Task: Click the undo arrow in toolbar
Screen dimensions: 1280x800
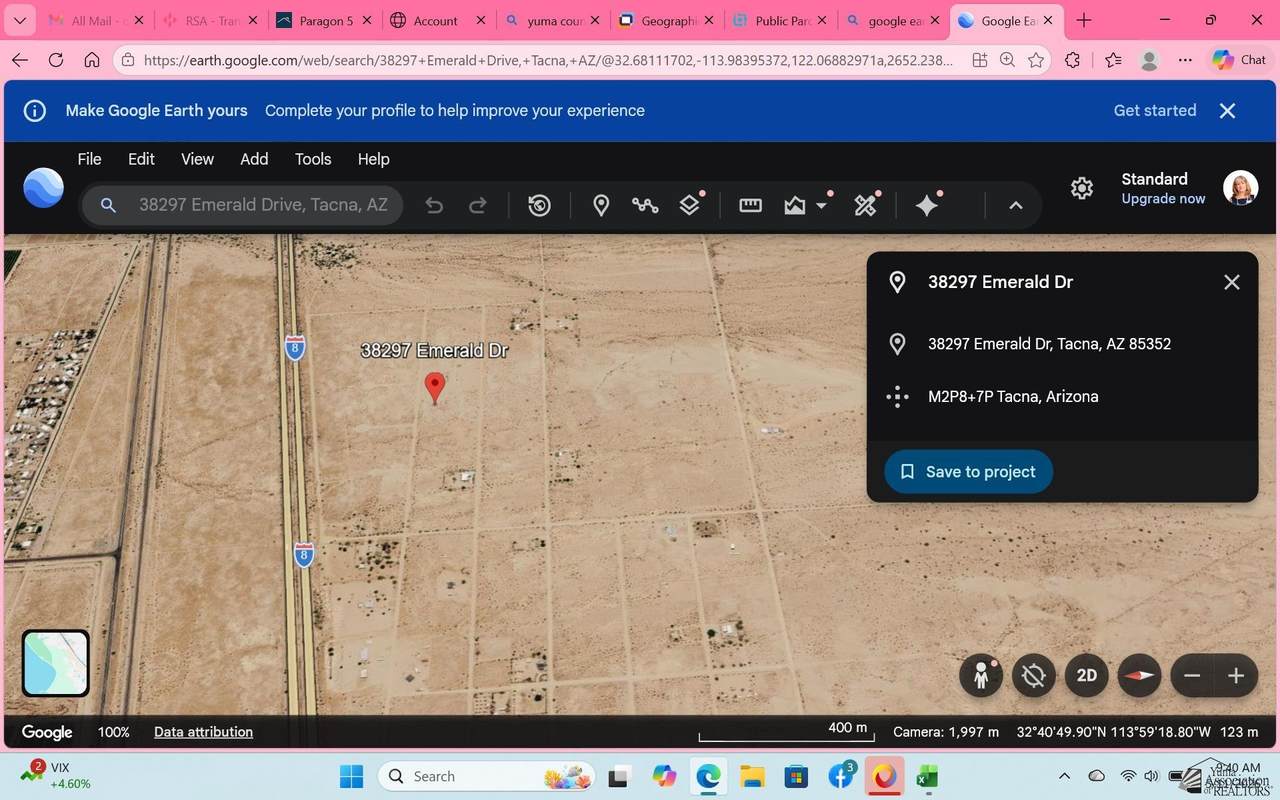Action: pos(434,206)
